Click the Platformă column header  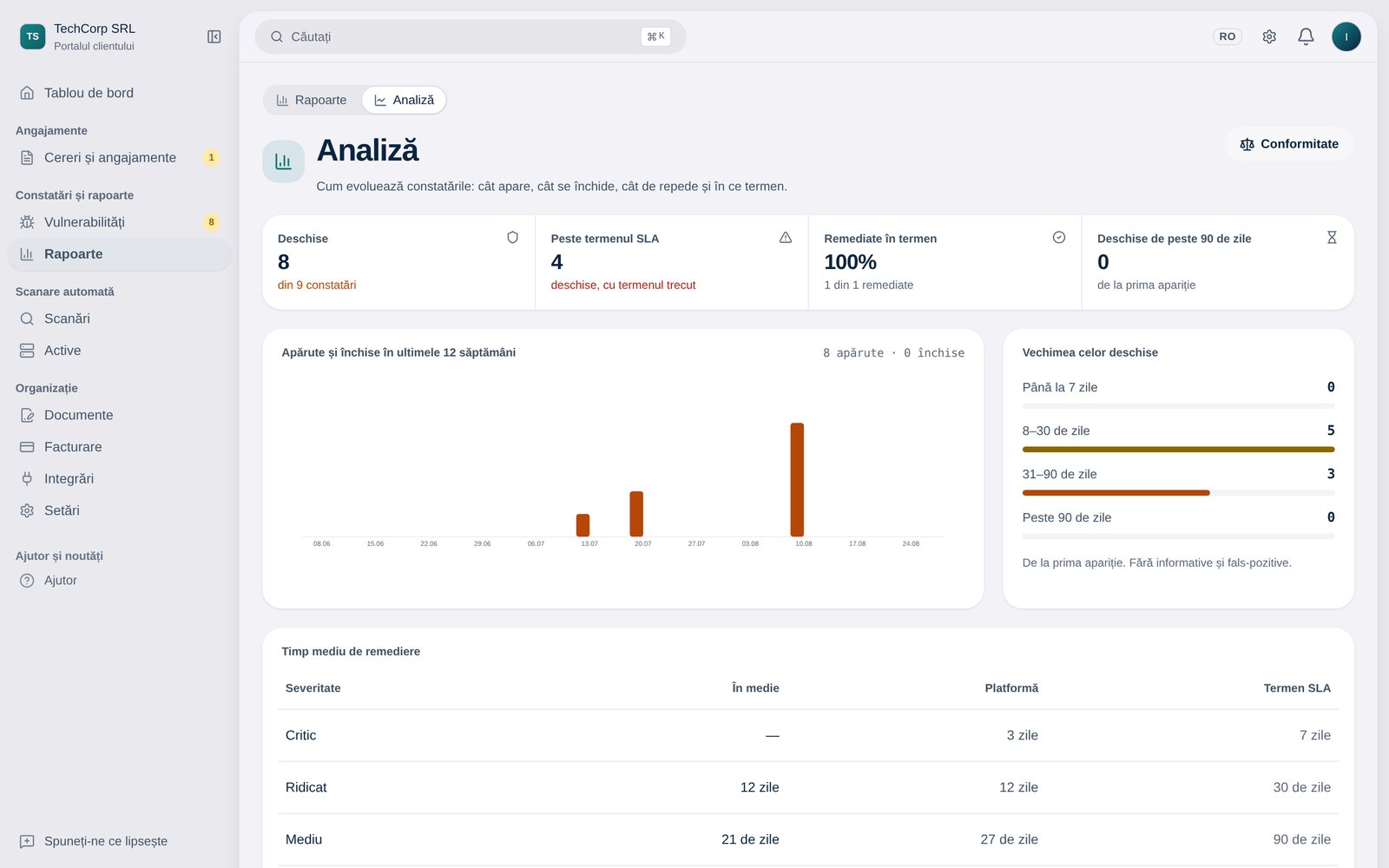(1011, 688)
